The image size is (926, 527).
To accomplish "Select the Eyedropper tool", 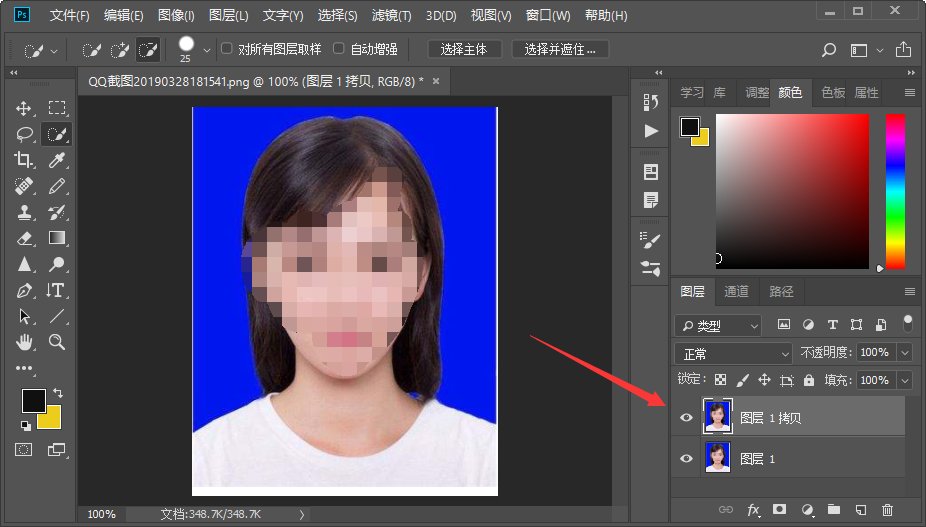I will pos(57,160).
